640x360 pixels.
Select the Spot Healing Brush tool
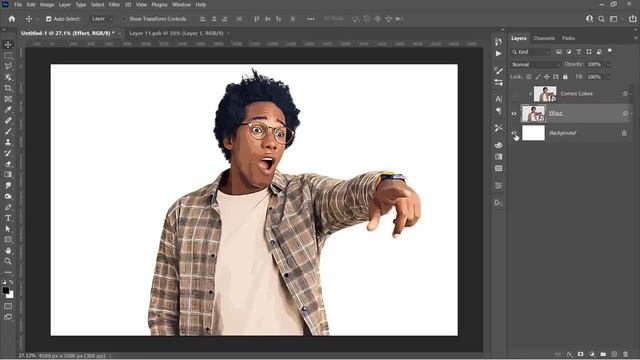point(8,120)
